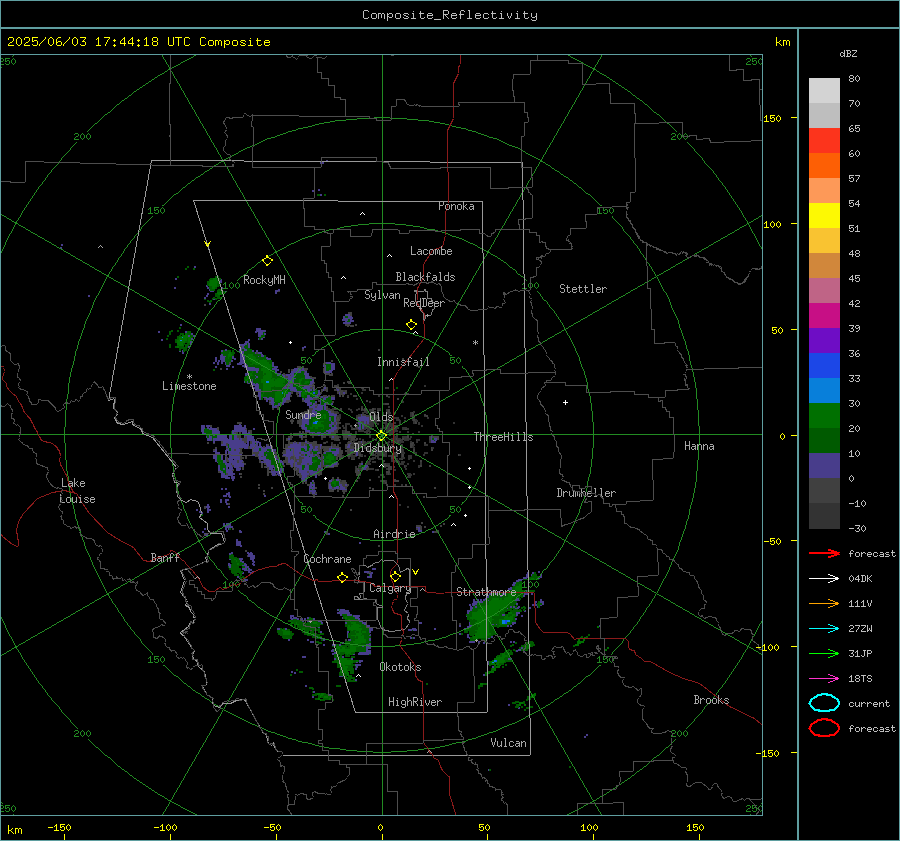This screenshot has height=841, width=900.
Task: Select the magenta 39-42 dBZ swatch
Action: pyautogui.click(x=824, y=315)
